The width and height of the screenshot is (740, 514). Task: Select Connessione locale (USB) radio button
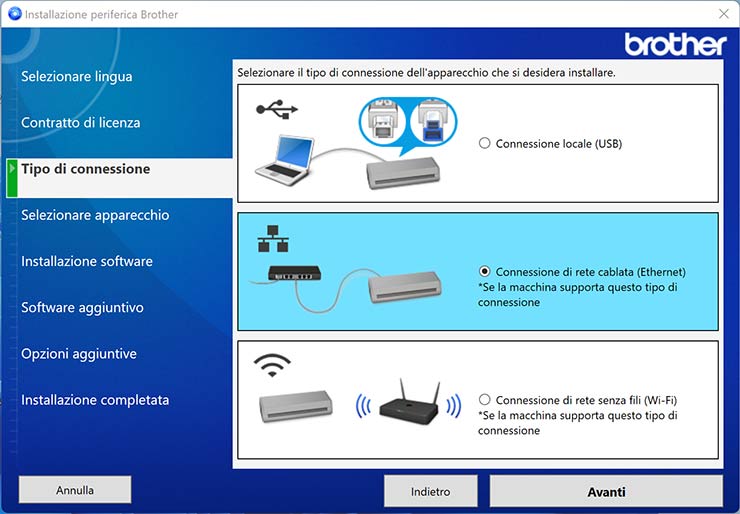pyautogui.click(x=485, y=143)
